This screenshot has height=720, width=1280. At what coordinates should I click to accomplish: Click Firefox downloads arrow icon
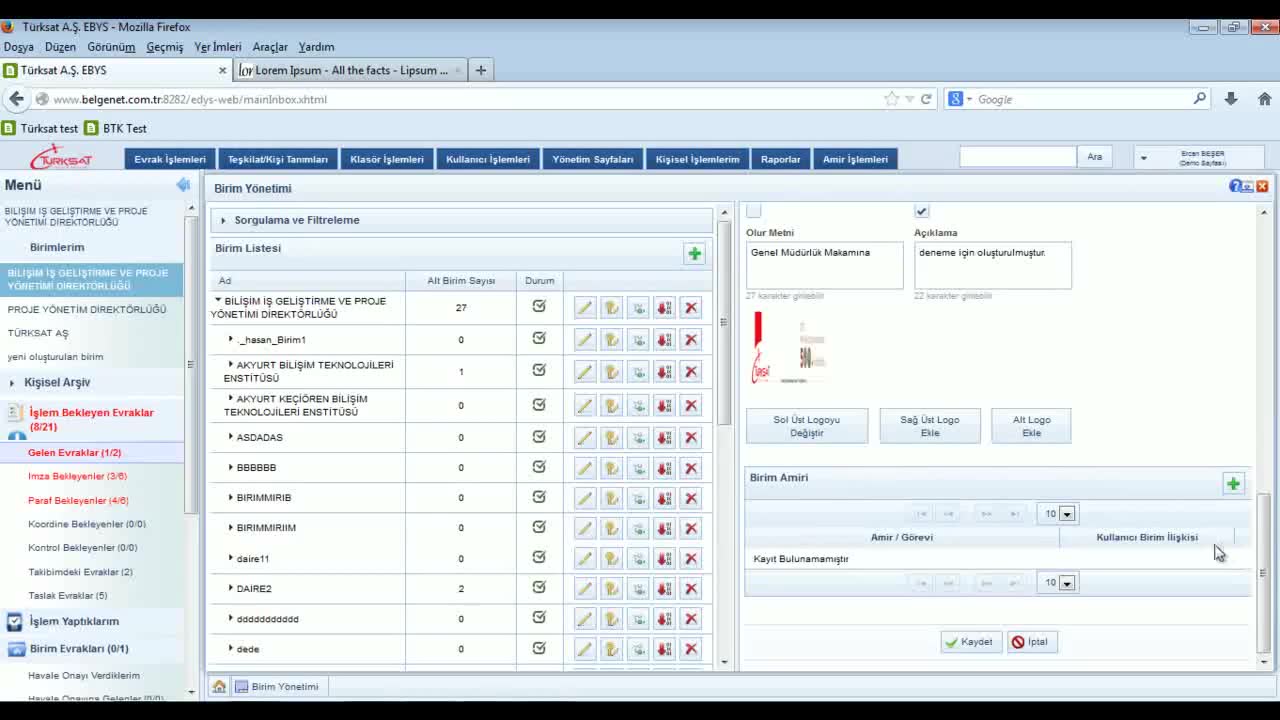(1231, 99)
